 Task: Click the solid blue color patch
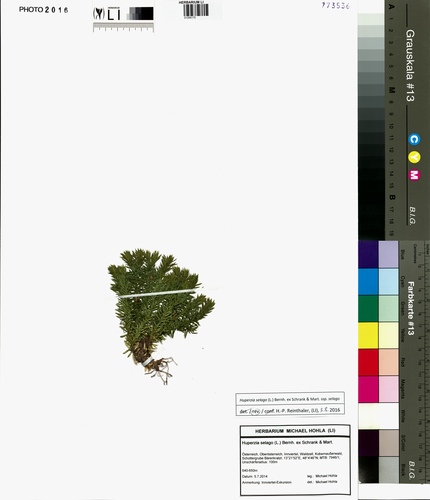368,282
